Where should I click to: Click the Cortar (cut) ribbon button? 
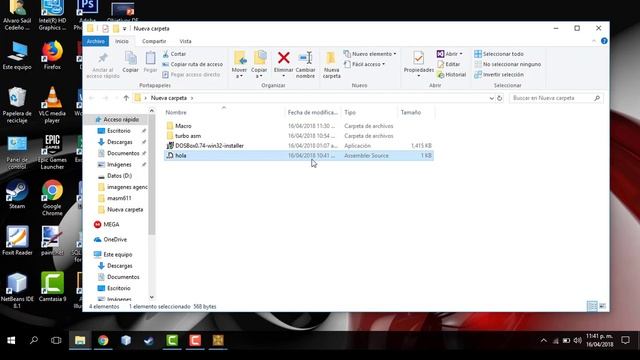(174, 54)
